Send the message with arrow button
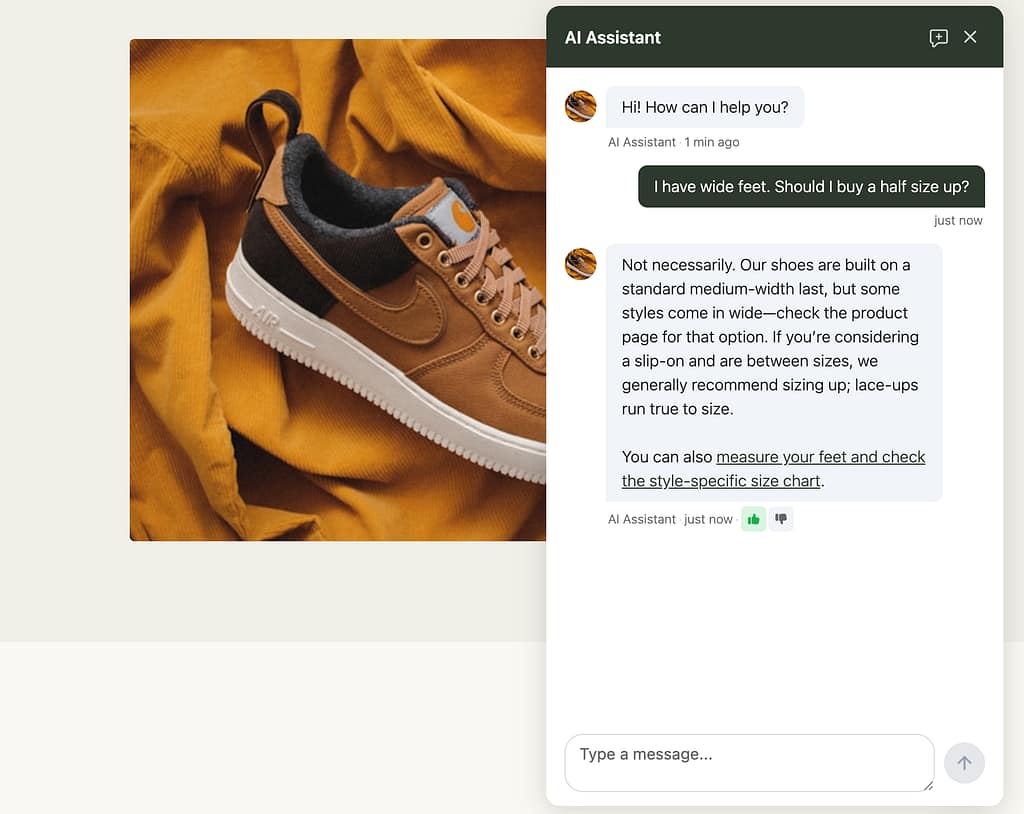This screenshot has width=1024, height=814. [x=964, y=762]
